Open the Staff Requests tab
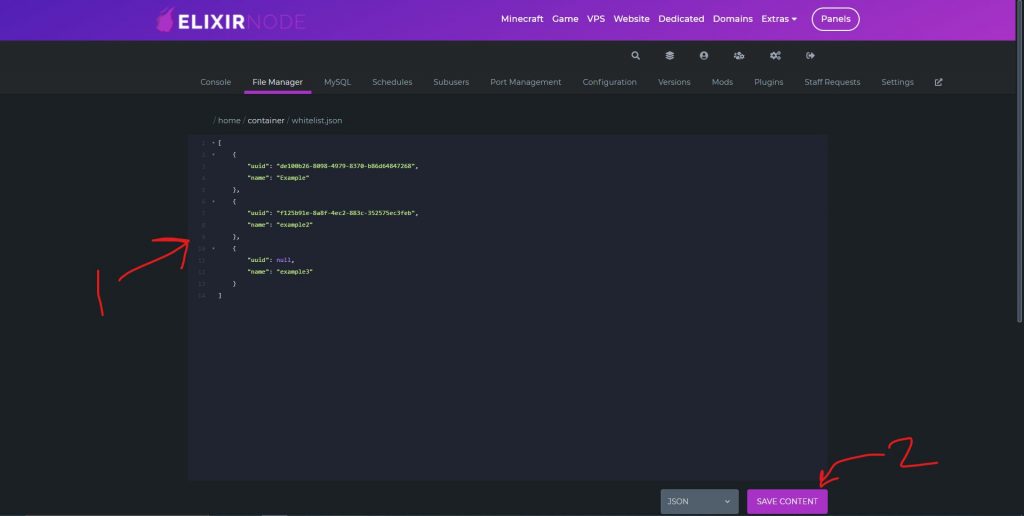1024x516 pixels. pos(832,82)
